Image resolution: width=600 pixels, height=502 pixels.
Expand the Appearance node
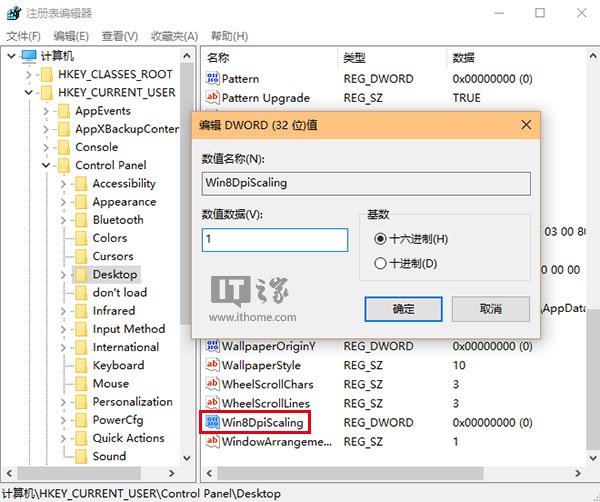[x=64, y=202]
